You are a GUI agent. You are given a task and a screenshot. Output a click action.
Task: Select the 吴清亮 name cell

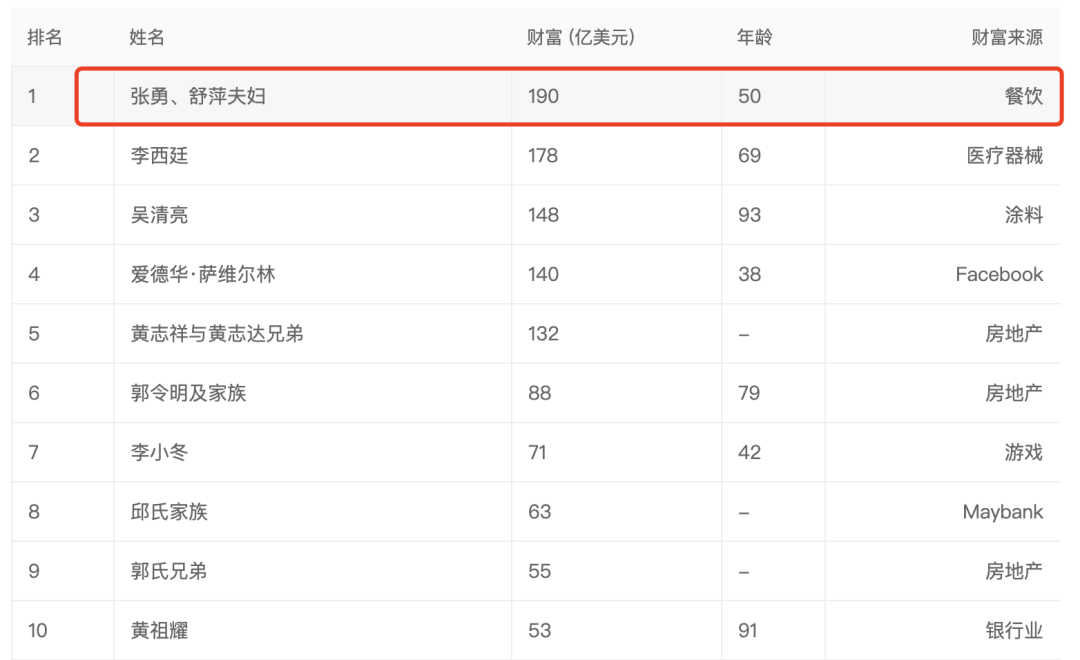click(x=159, y=215)
